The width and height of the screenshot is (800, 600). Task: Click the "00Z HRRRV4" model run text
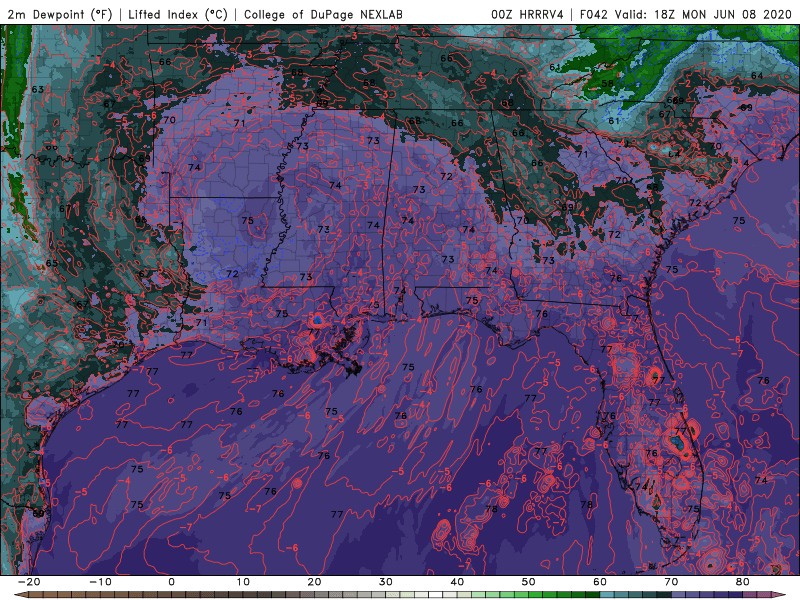click(x=528, y=14)
